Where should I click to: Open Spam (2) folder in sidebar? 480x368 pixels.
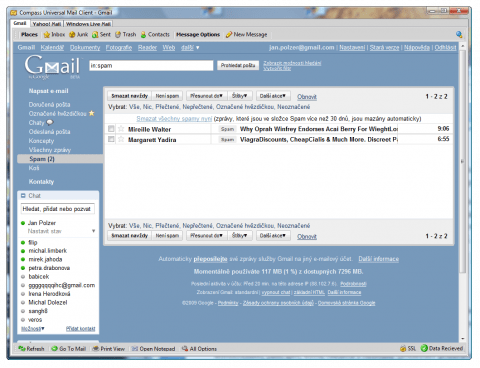coord(42,159)
